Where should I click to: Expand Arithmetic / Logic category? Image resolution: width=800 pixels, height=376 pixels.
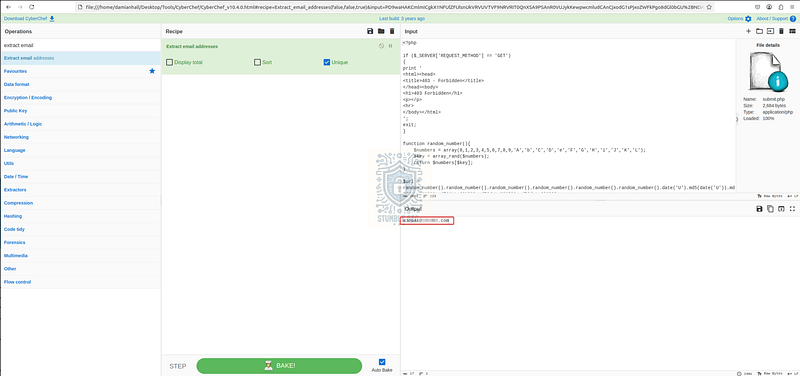click(80, 124)
